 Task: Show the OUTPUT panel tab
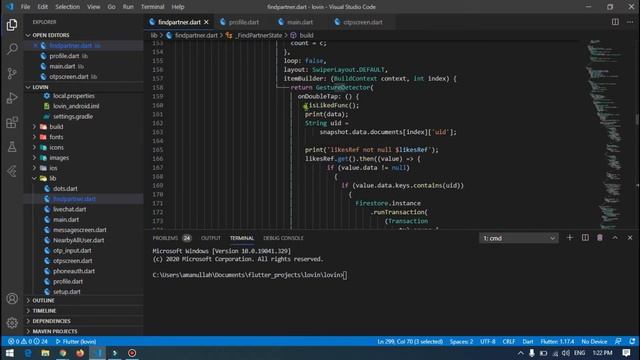[x=211, y=238]
